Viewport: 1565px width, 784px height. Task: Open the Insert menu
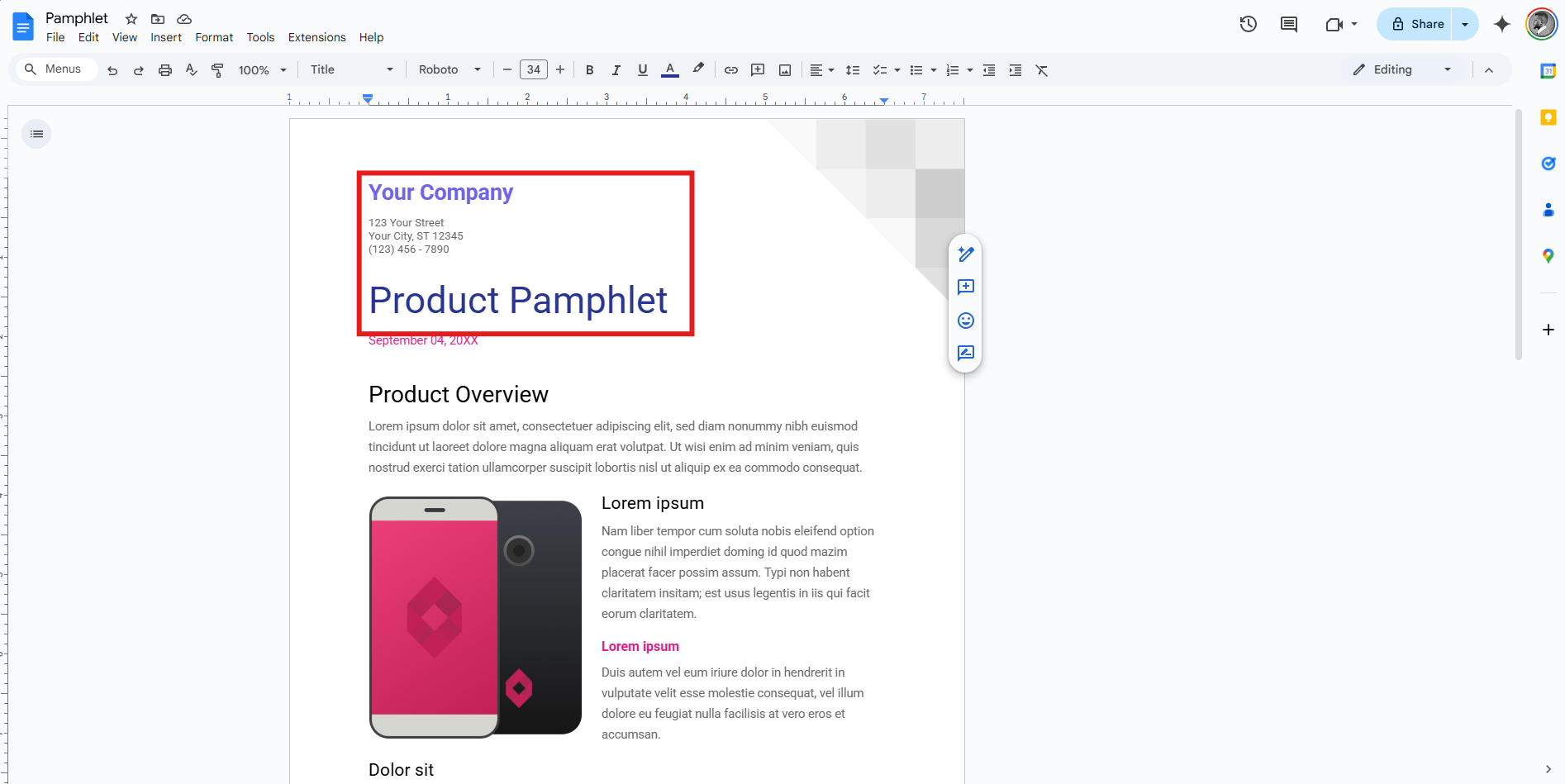(166, 37)
